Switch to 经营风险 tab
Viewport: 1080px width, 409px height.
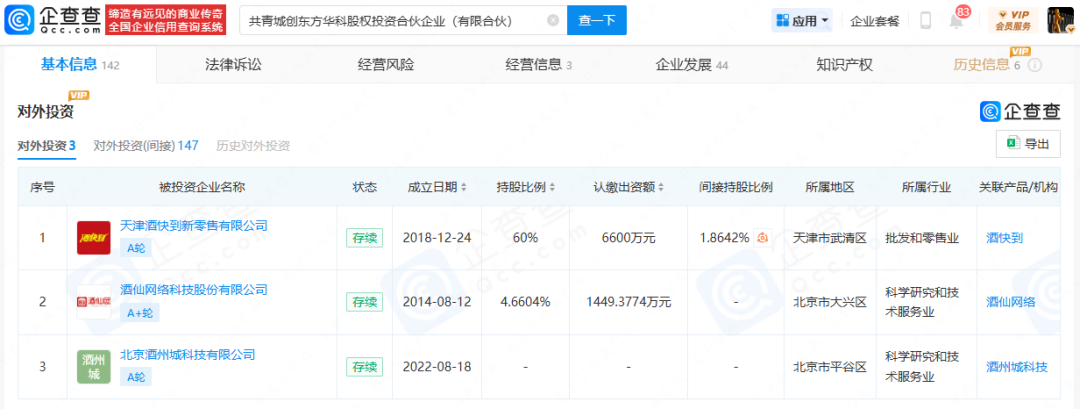[386, 65]
